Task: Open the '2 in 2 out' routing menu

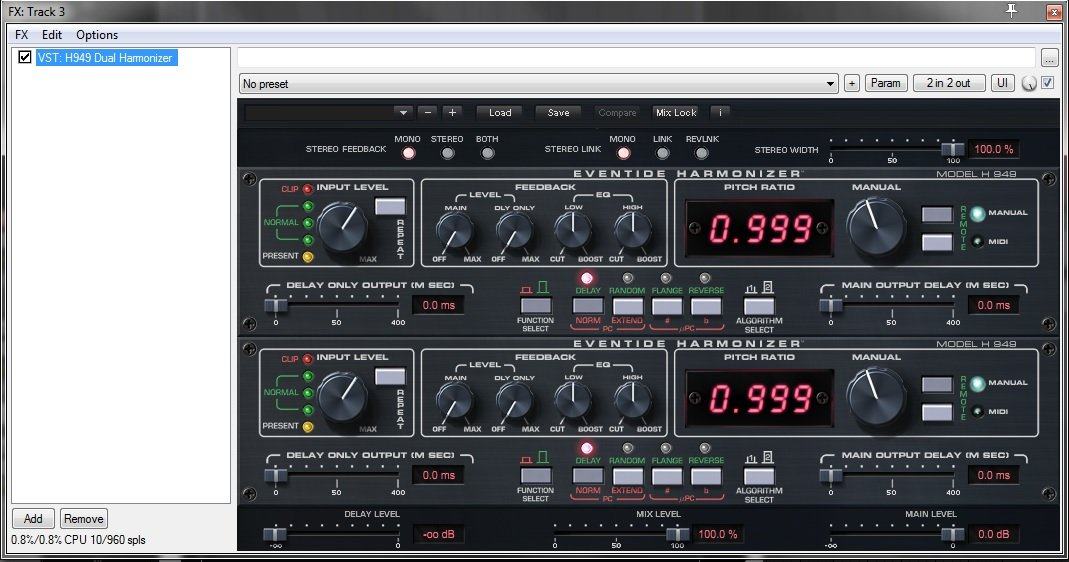Action: (948, 84)
